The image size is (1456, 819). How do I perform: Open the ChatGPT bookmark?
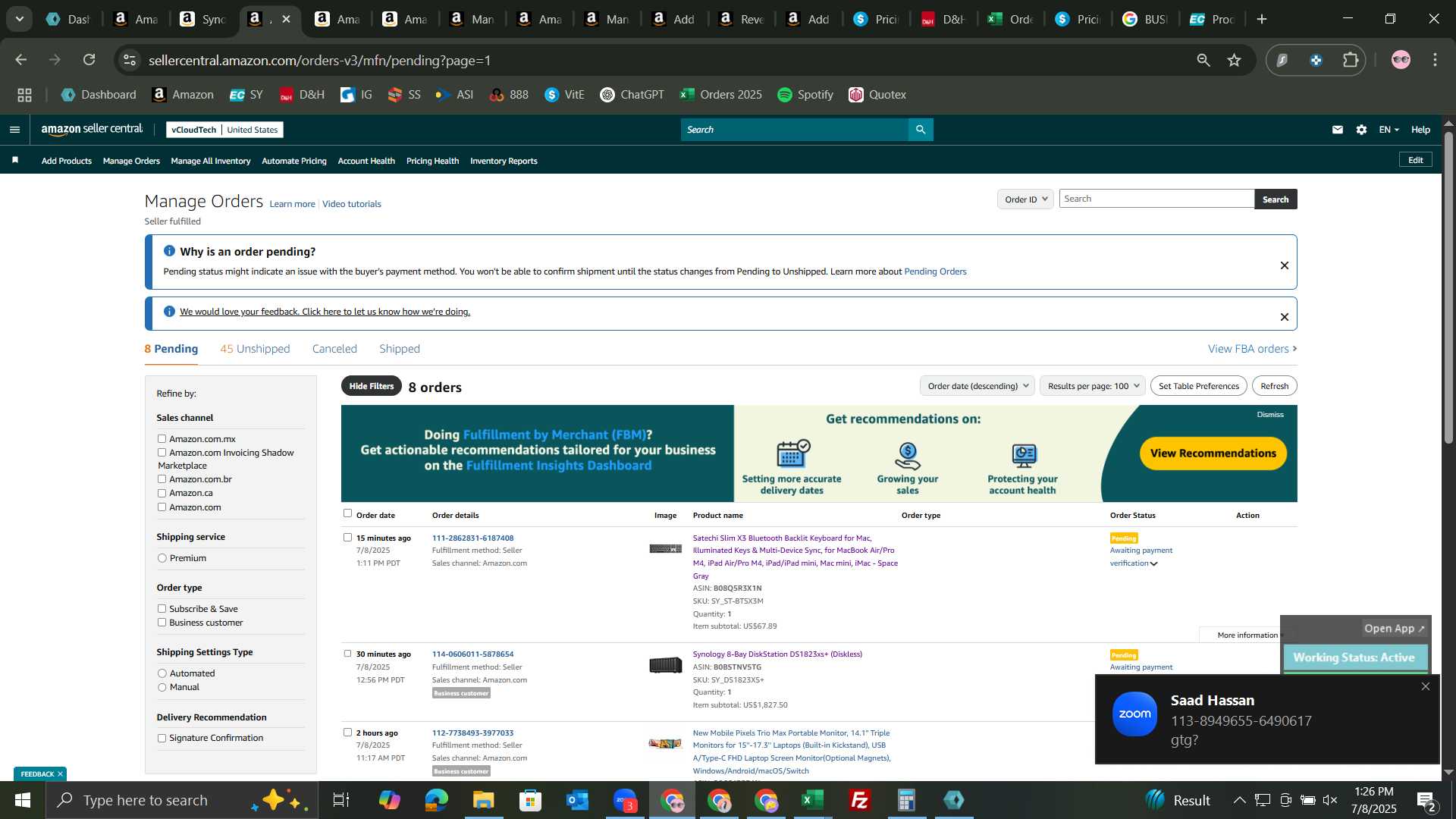[x=632, y=95]
